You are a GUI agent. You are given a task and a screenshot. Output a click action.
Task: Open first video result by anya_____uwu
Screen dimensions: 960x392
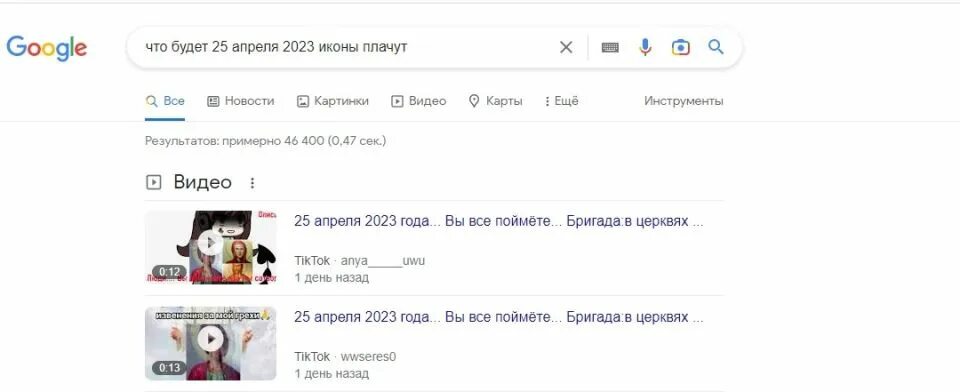(x=498, y=221)
